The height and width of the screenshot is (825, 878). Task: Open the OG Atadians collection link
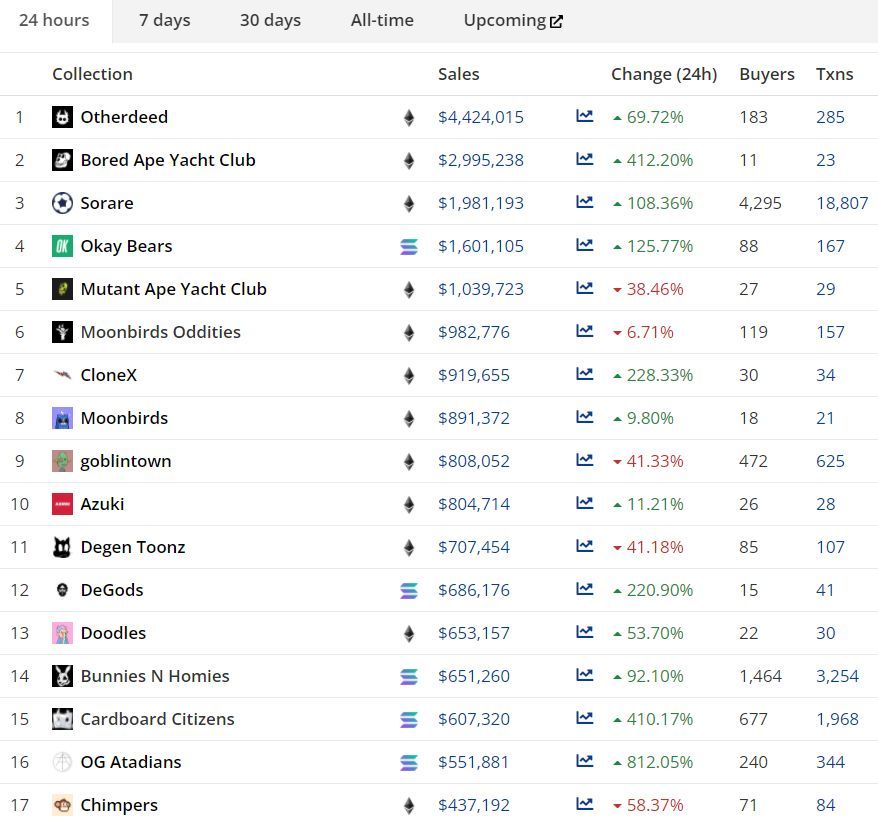click(131, 762)
